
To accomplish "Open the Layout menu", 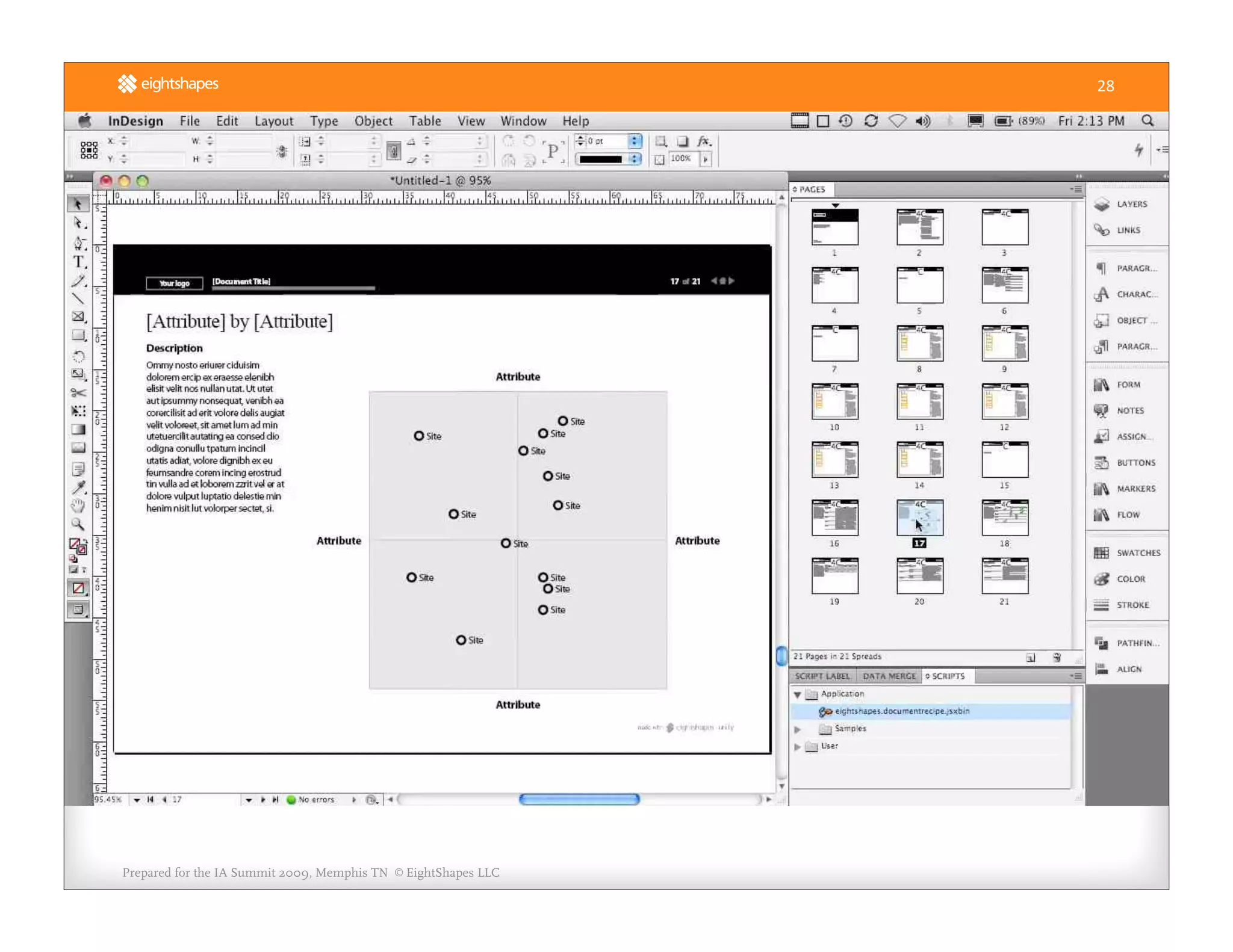I will 273,121.
